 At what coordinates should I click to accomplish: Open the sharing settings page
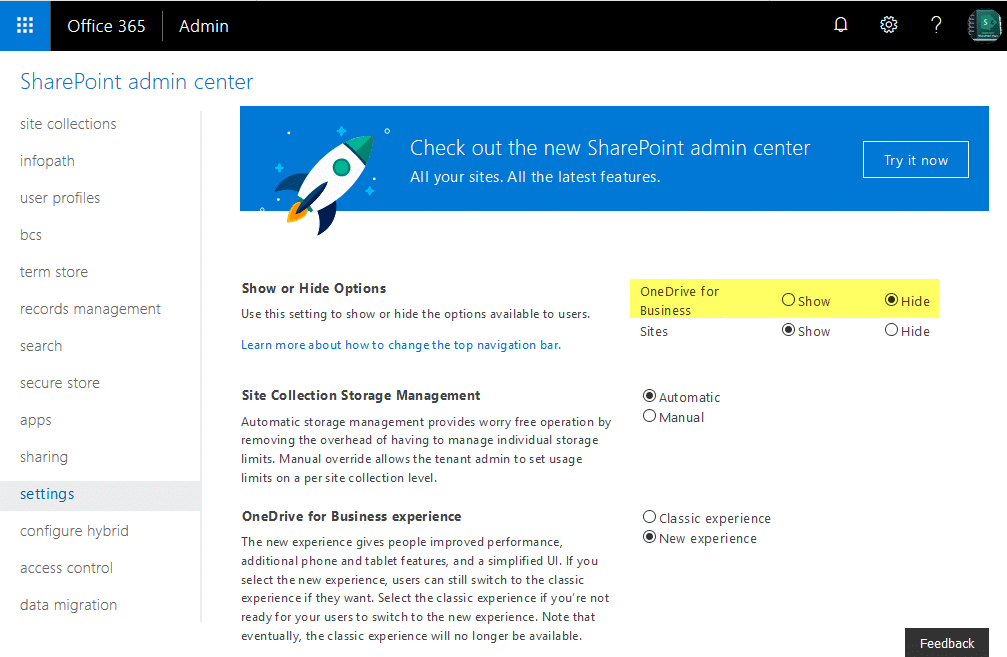pos(44,457)
